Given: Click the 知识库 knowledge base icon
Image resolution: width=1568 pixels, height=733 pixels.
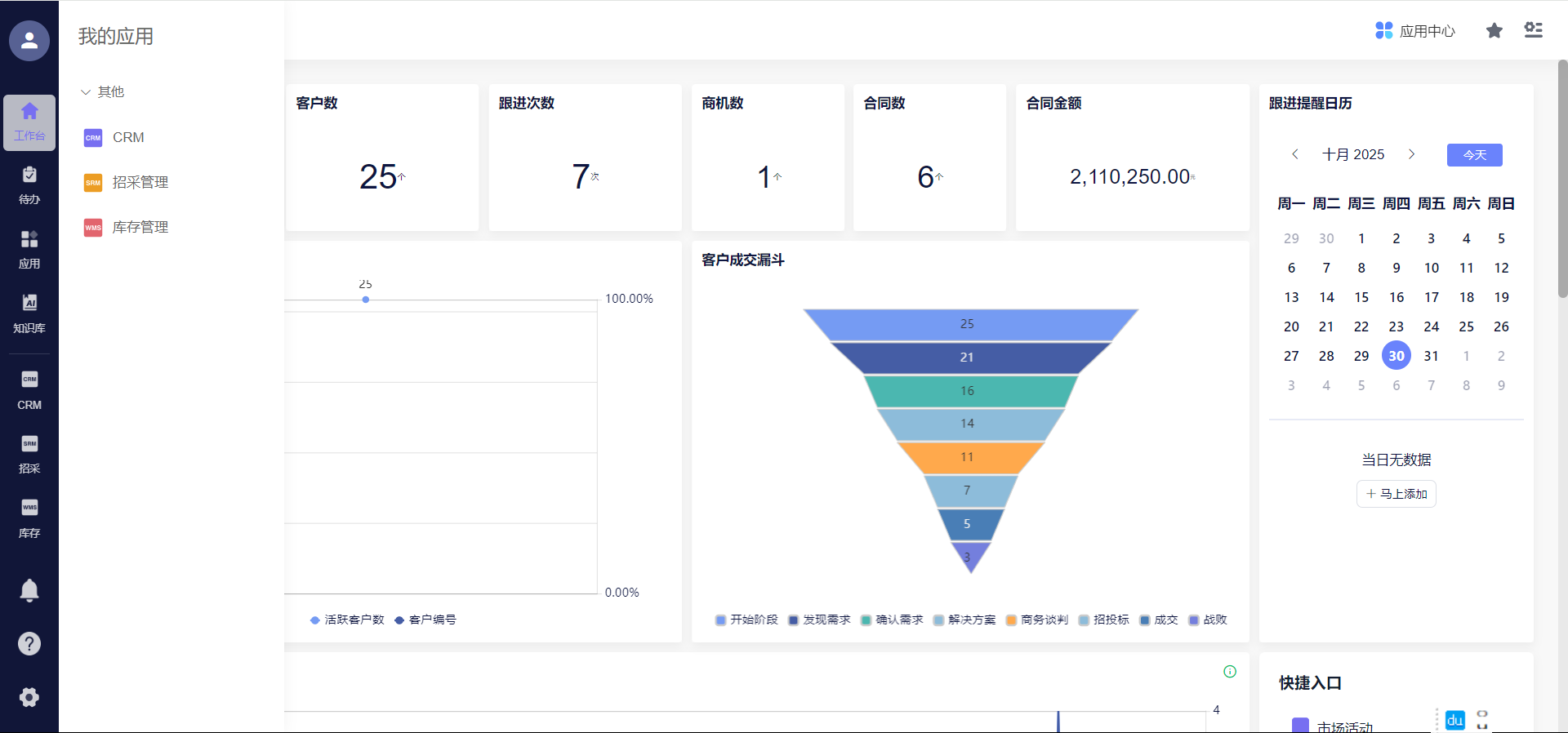Looking at the screenshot, I should click(29, 313).
